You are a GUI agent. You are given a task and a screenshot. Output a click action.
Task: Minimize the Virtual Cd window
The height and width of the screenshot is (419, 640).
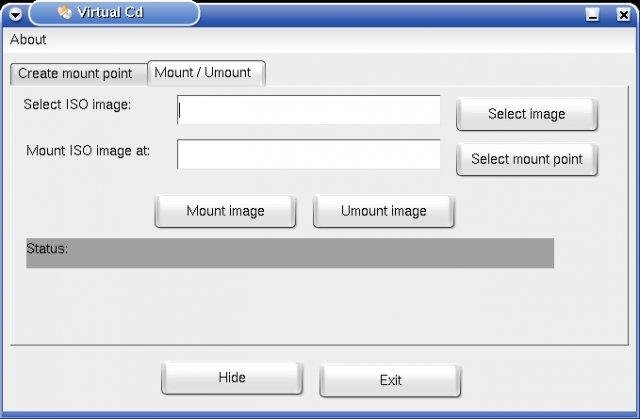click(x=593, y=13)
